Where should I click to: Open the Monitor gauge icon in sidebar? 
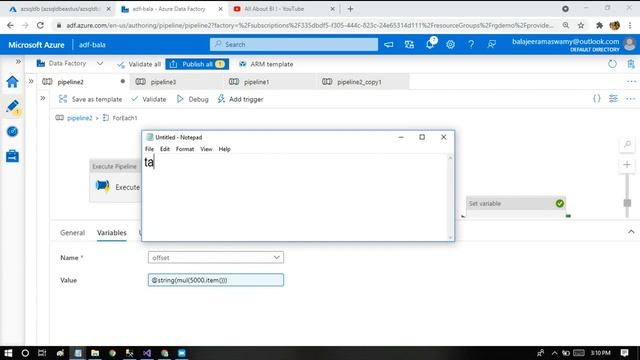point(12,131)
